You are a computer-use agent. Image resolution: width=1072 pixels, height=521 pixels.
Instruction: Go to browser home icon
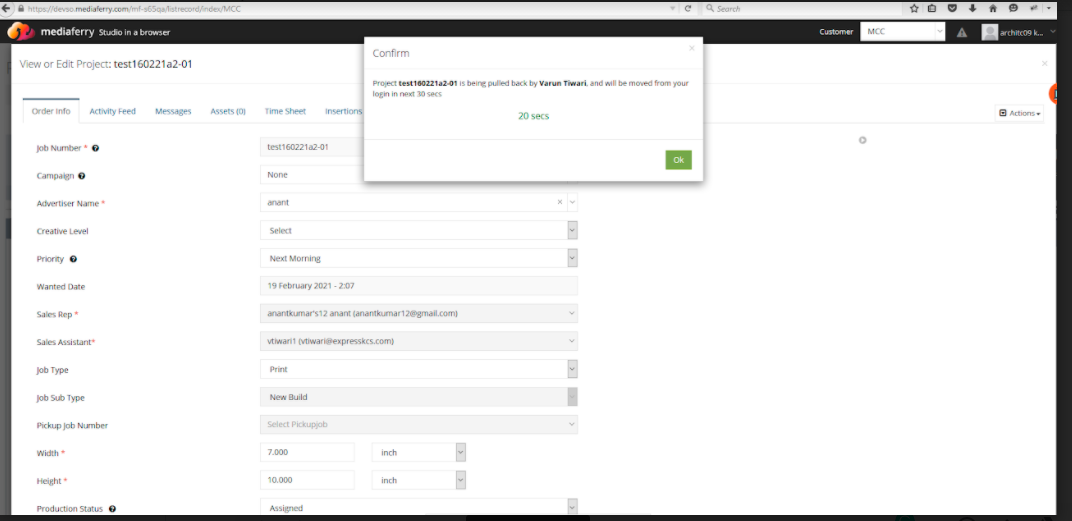pyautogui.click(x=992, y=8)
